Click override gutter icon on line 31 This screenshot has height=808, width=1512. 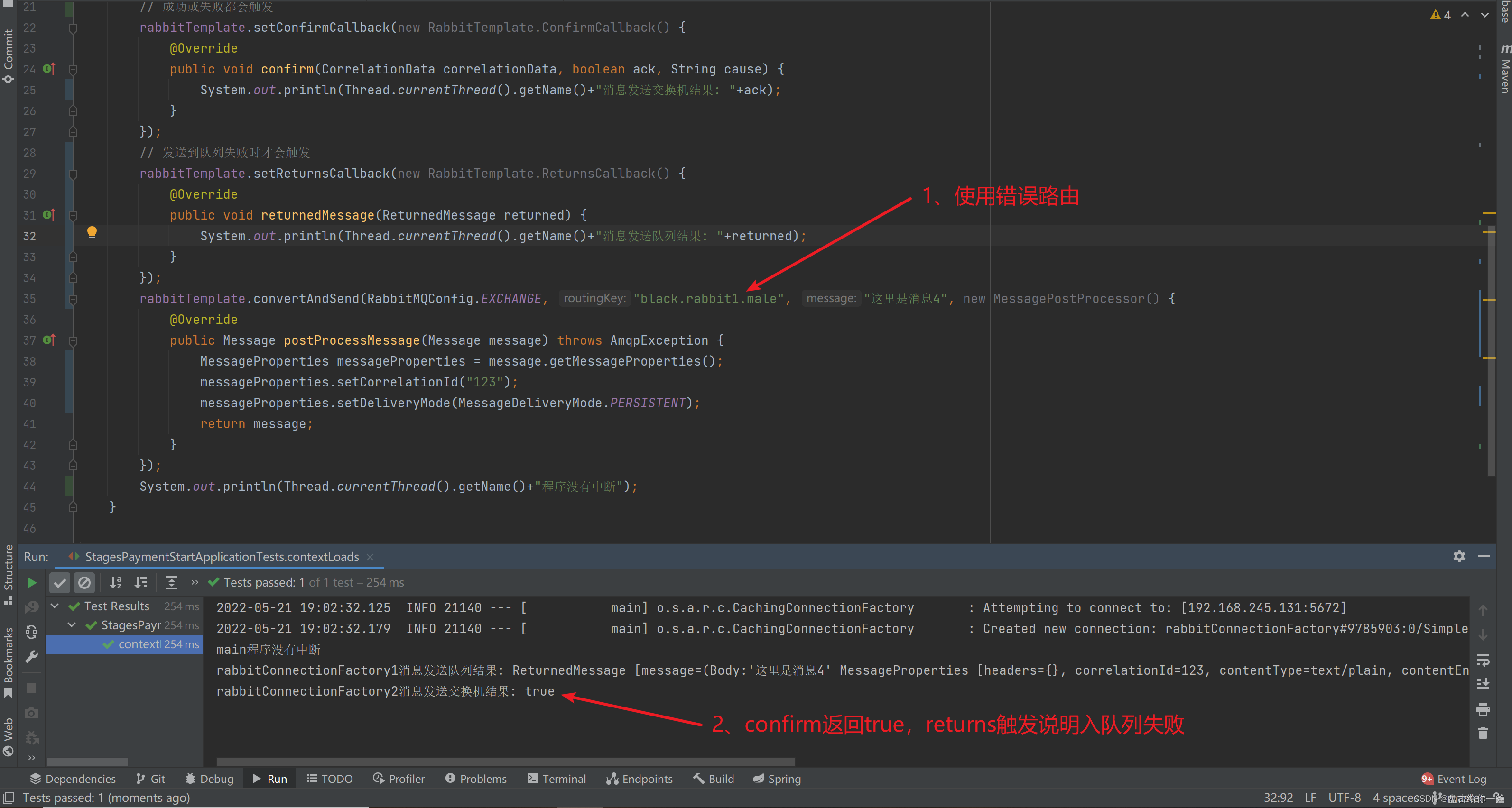(x=49, y=215)
